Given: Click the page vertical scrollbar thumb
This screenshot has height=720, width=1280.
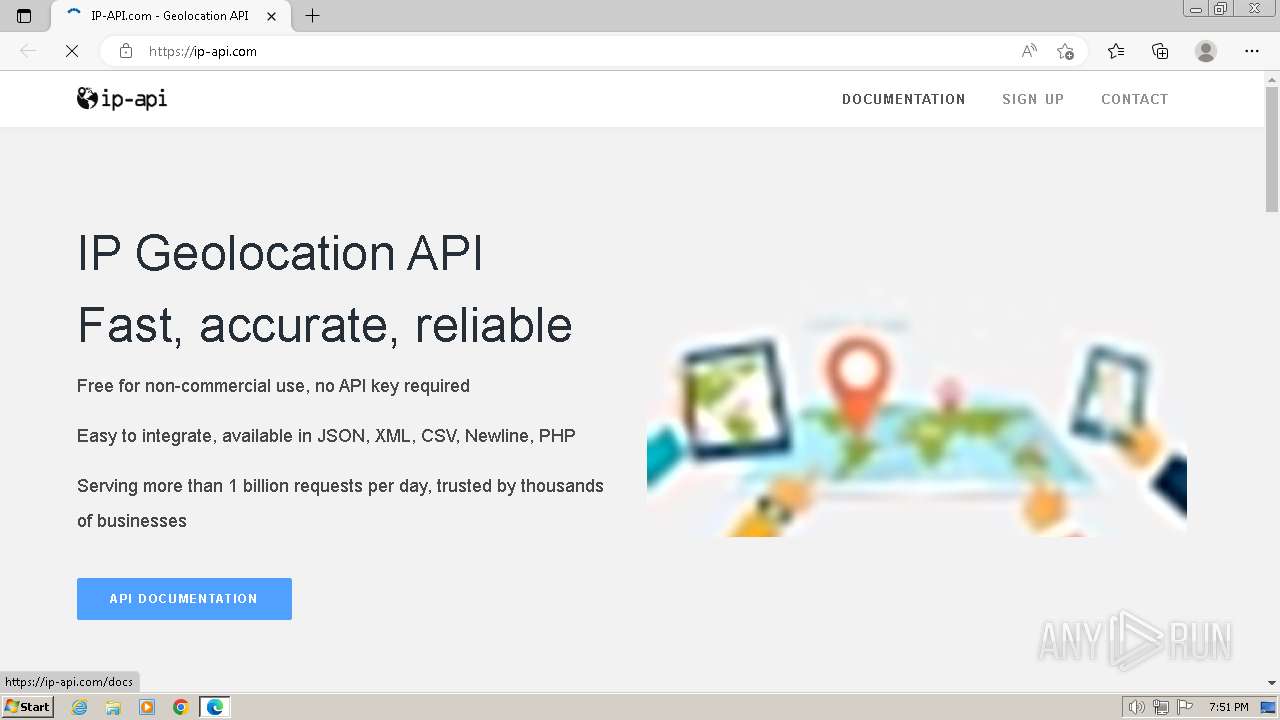Looking at the screenshot, I should click(x=1272, y=150).
